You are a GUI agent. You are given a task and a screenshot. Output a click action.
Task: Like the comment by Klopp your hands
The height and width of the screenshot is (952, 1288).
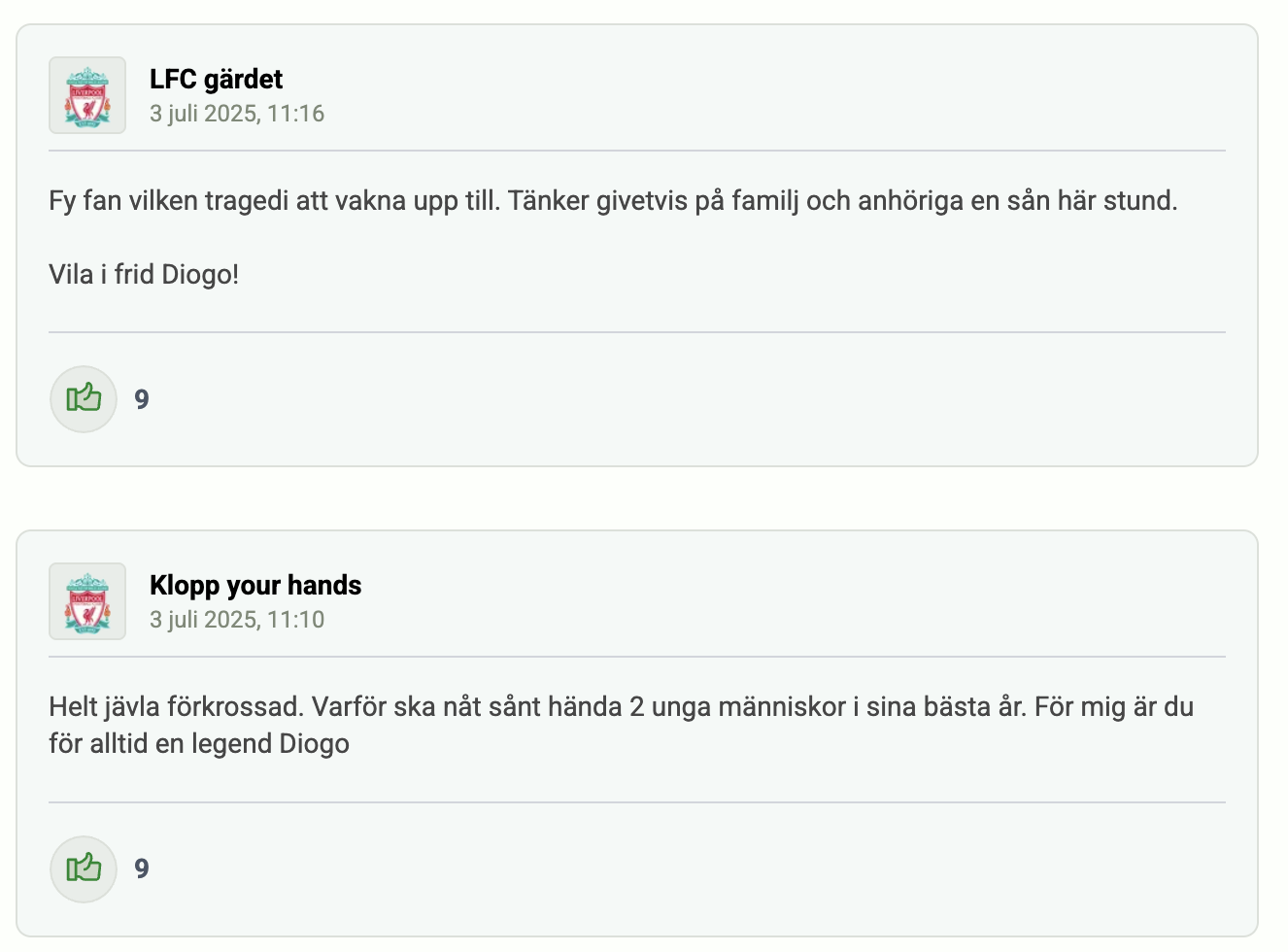coord(84,868)
